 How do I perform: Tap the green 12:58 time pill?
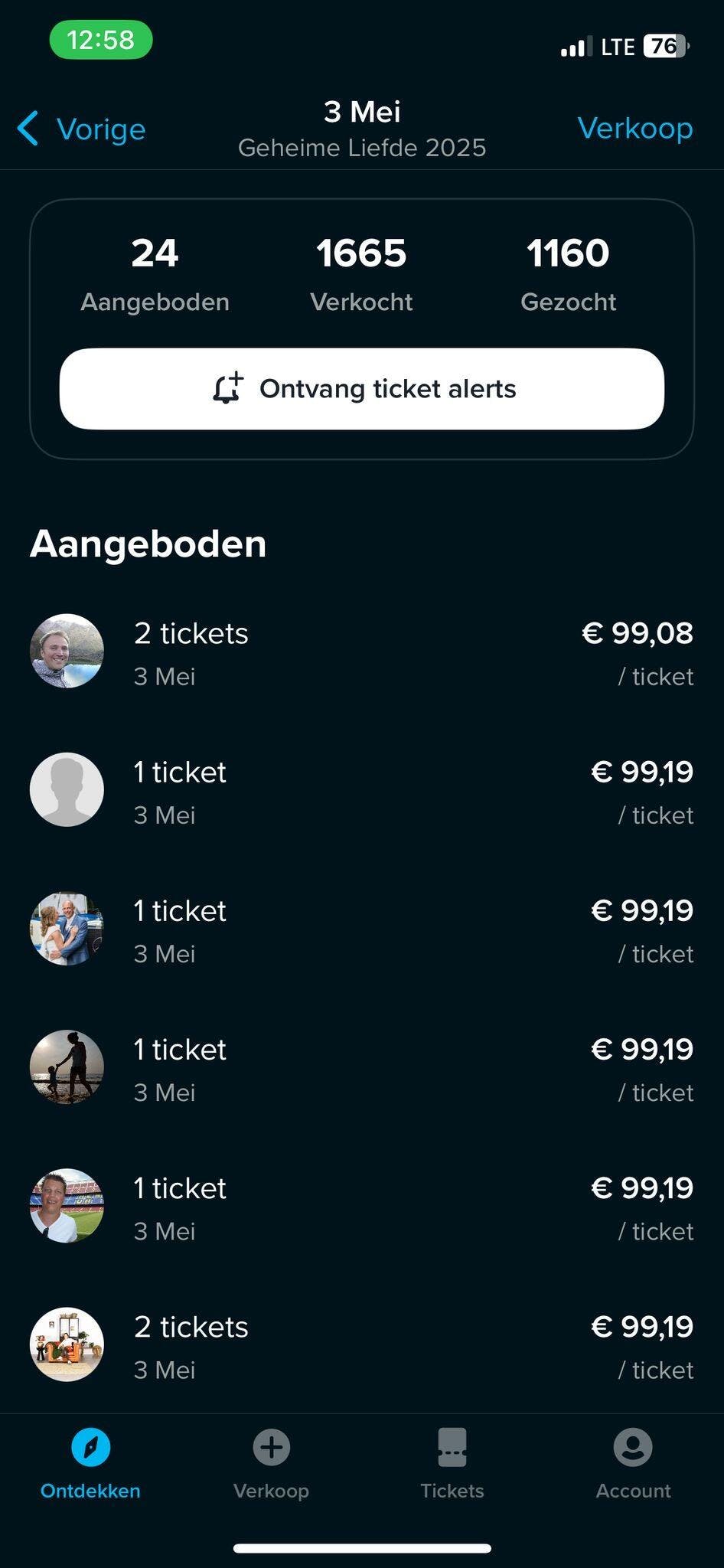point(101,40)
